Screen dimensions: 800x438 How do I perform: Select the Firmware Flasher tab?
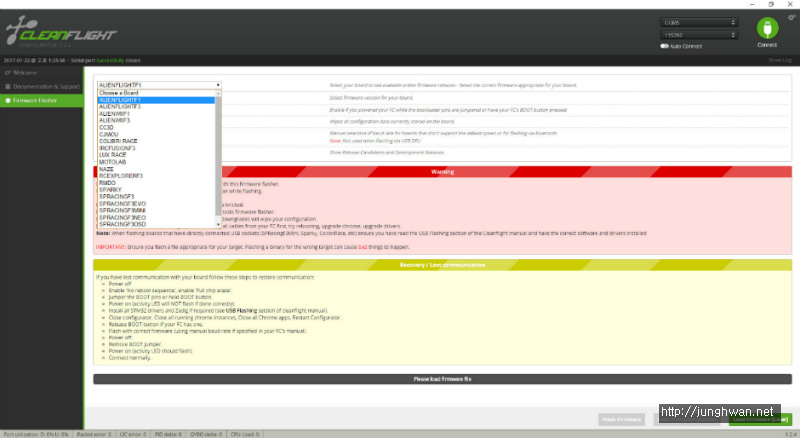pyautogui.click(x=42, y=100)
